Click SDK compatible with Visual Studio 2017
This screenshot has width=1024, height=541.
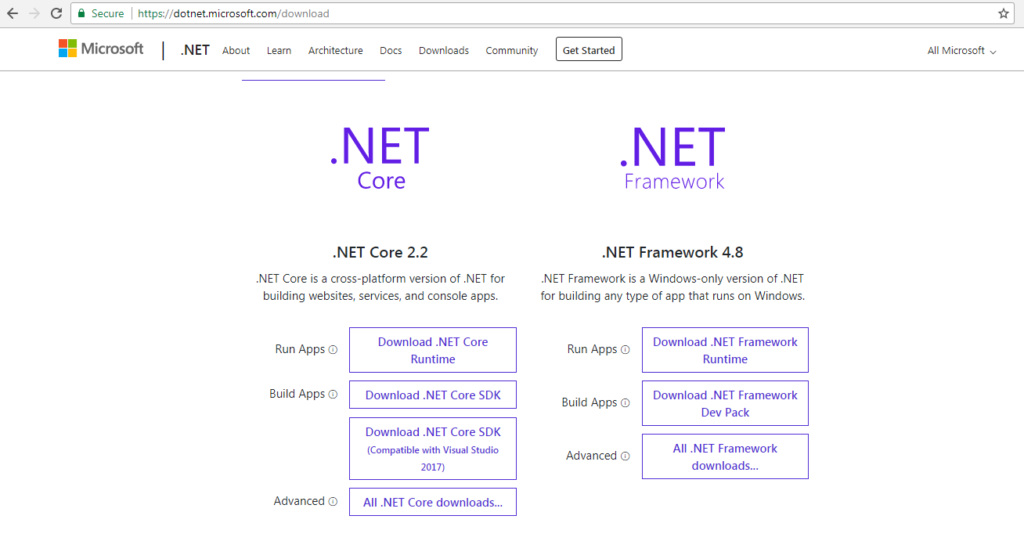click(432, 449)
